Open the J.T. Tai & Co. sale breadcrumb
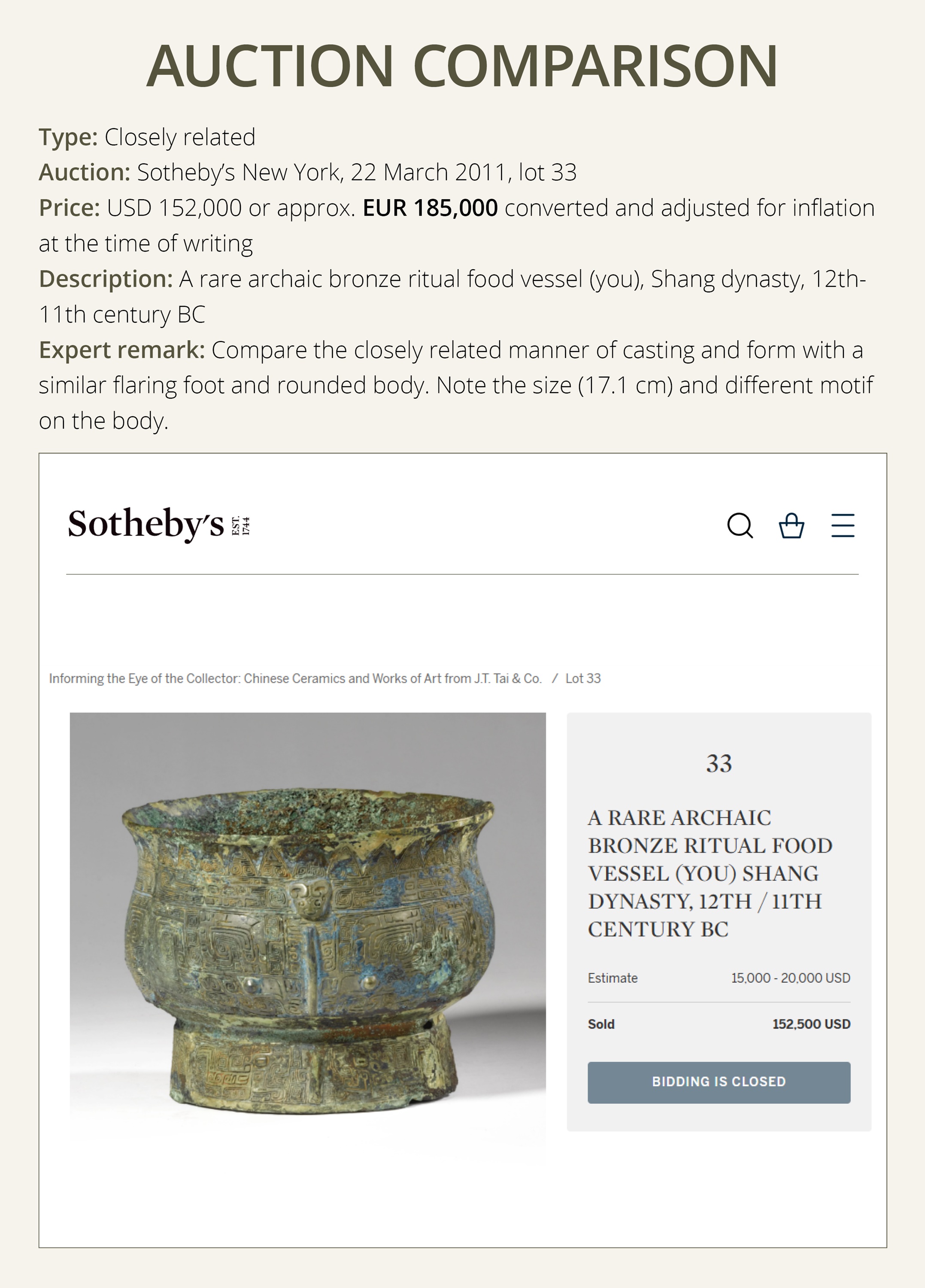 coord(295,678)
